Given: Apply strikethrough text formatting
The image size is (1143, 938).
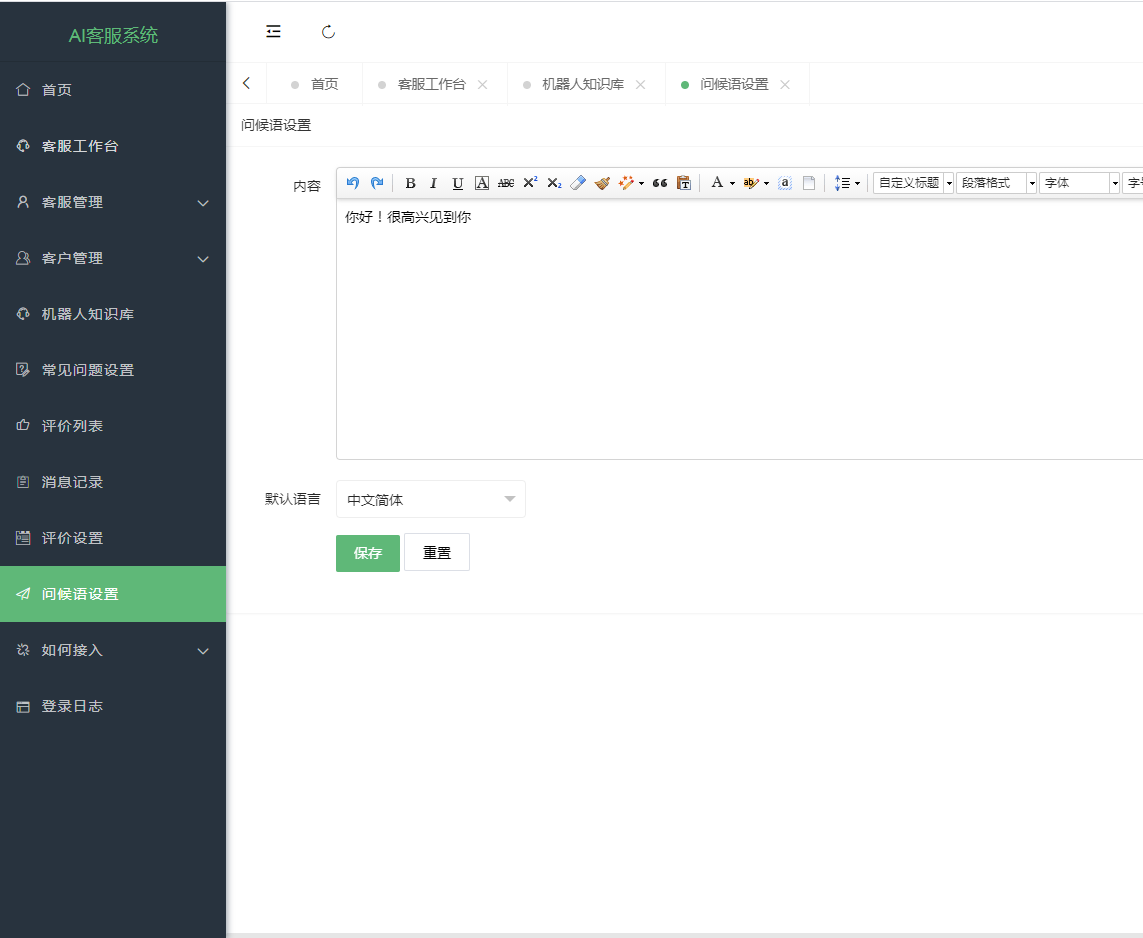Looking at the screenshot, I should coord(506,183).
